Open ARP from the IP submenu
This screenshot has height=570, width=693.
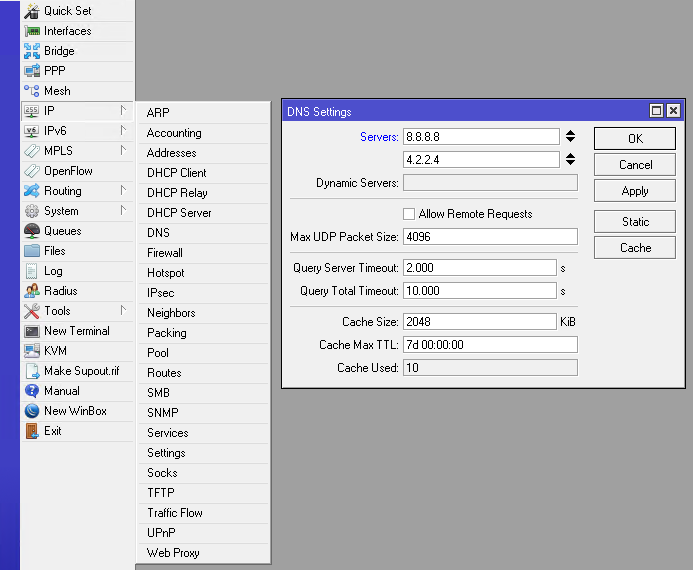click(x=203, y=113)
